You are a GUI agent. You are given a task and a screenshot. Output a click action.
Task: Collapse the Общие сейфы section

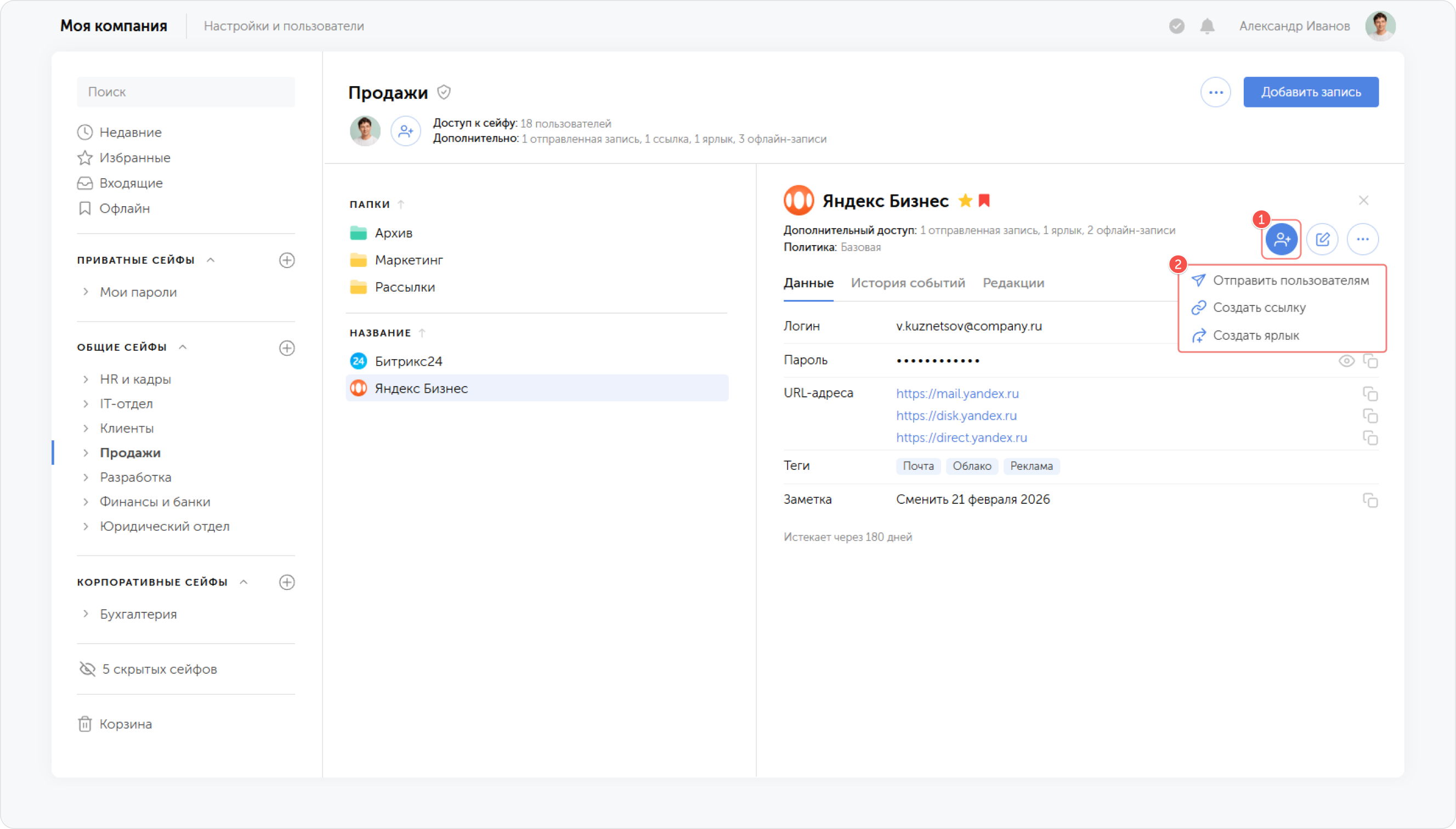[183, 347]
